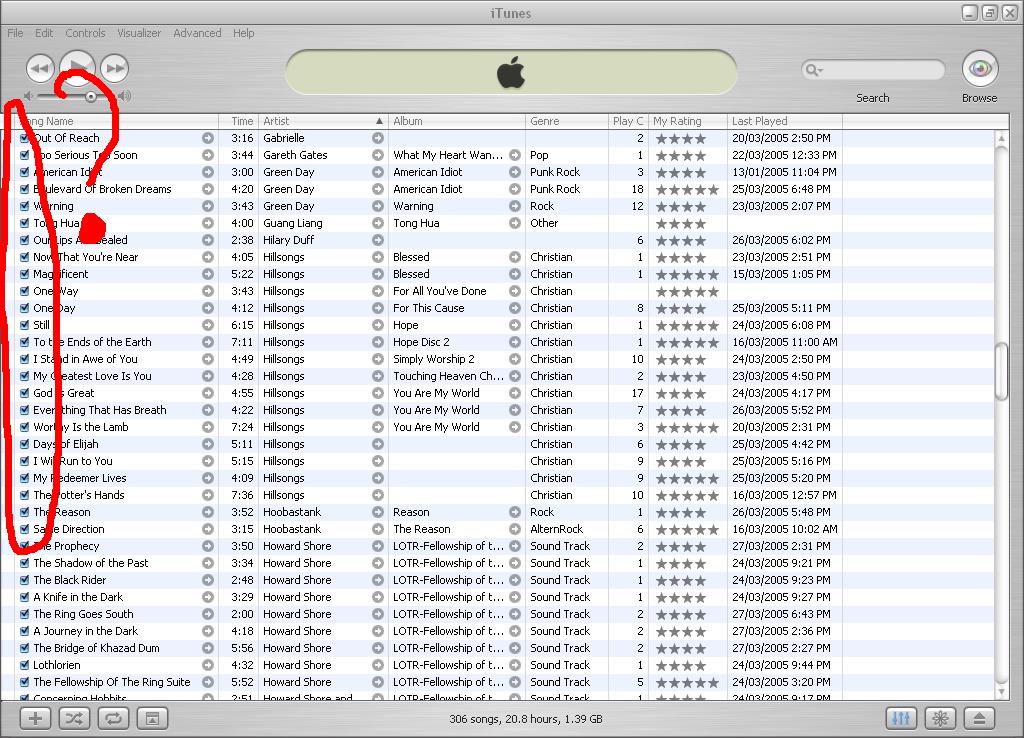Toggle Repeat at the bottom bar
The width and height of the screenshot is (1024, 738).
click(114, 718)
